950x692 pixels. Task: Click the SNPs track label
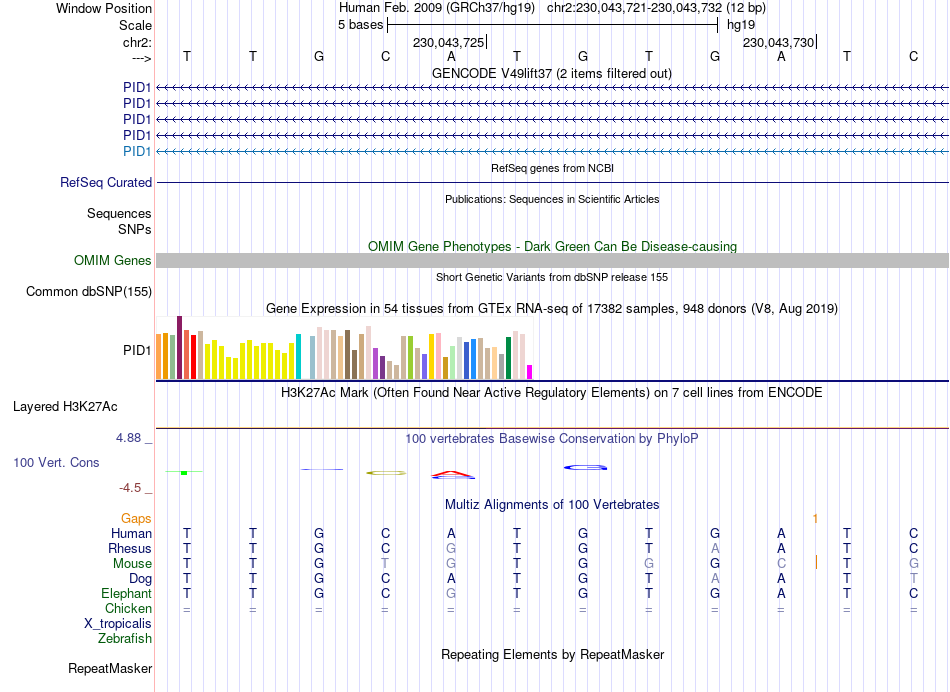click(x=135, y=229)
